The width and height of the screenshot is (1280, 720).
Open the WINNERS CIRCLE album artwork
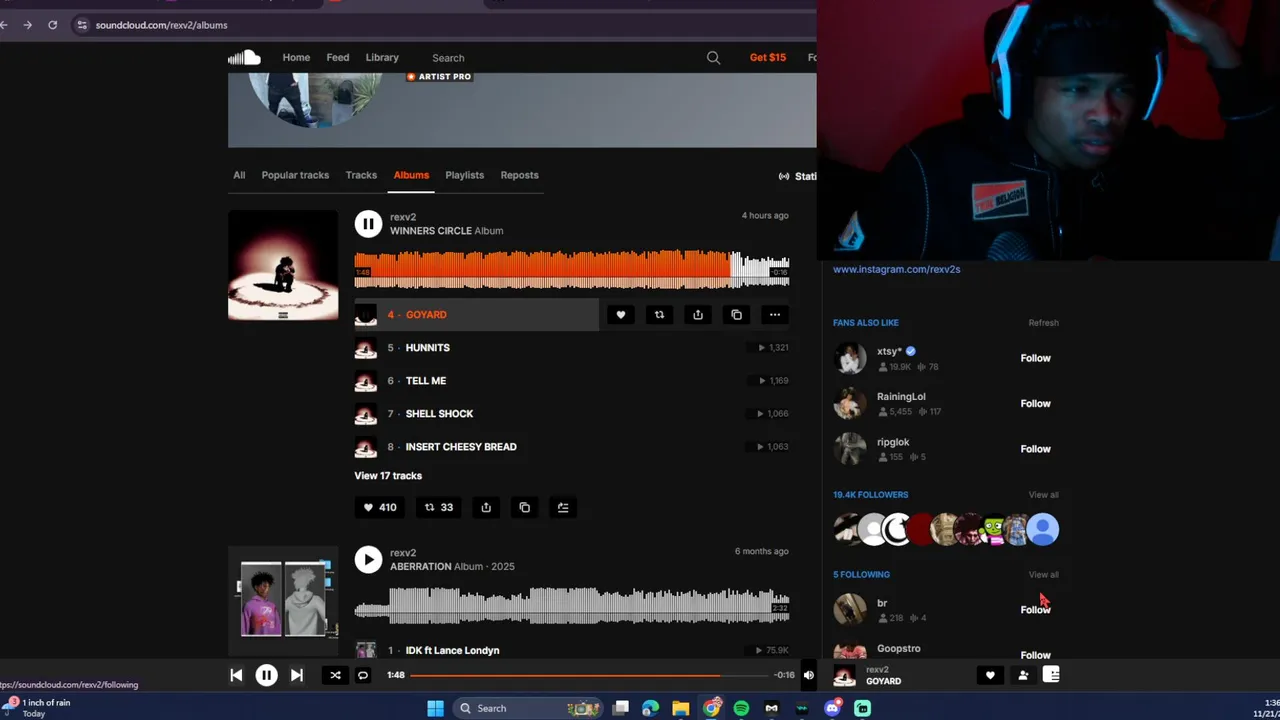283,266
